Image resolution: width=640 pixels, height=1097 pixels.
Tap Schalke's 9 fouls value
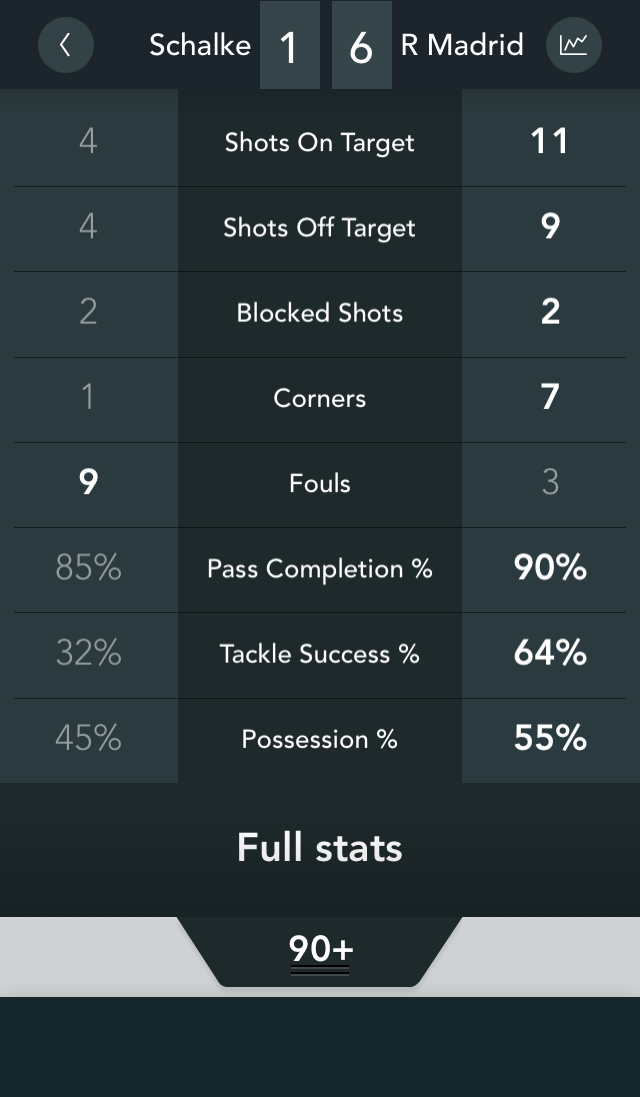click(x=88, y=483)
